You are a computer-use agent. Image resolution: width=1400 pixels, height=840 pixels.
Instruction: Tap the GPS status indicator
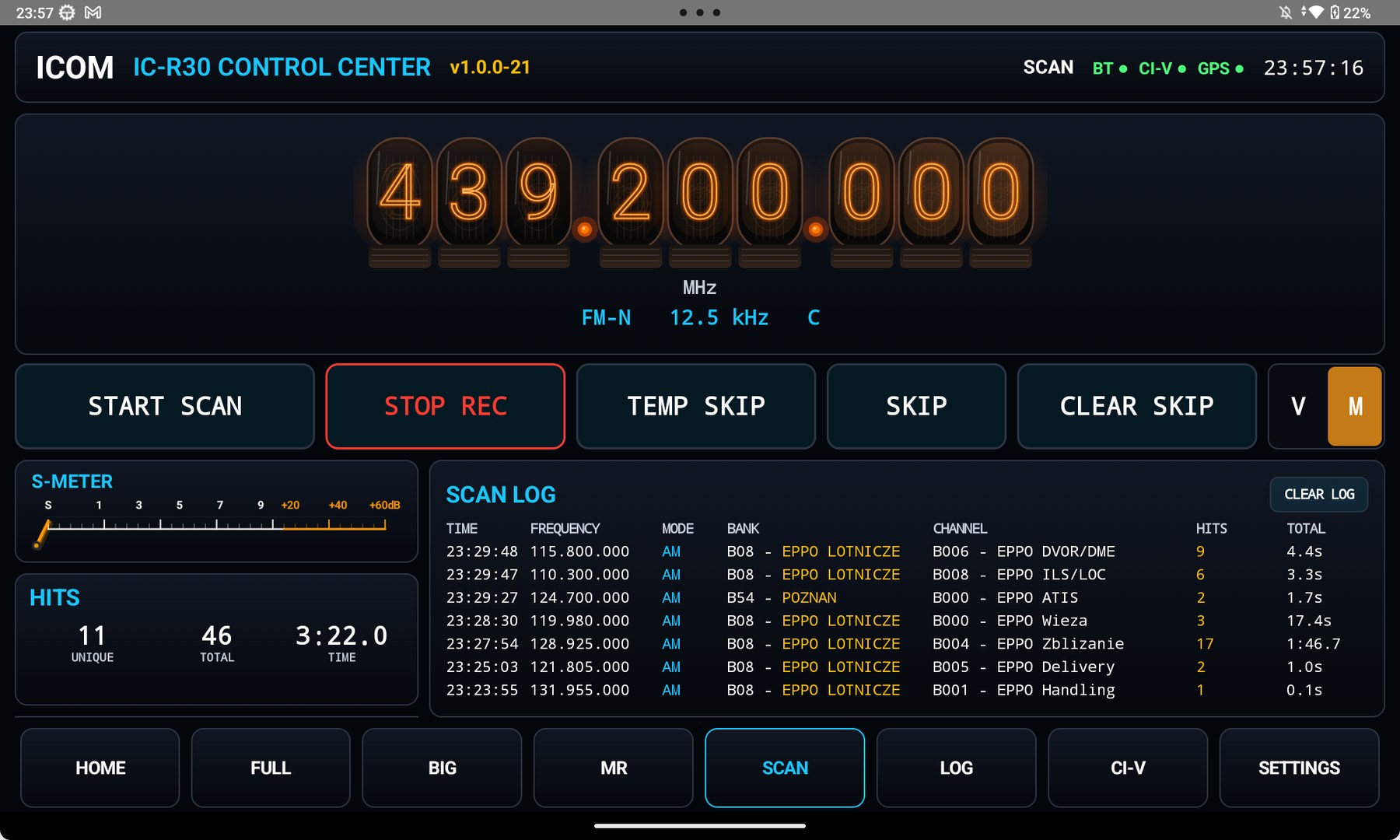click(1220, 68)
